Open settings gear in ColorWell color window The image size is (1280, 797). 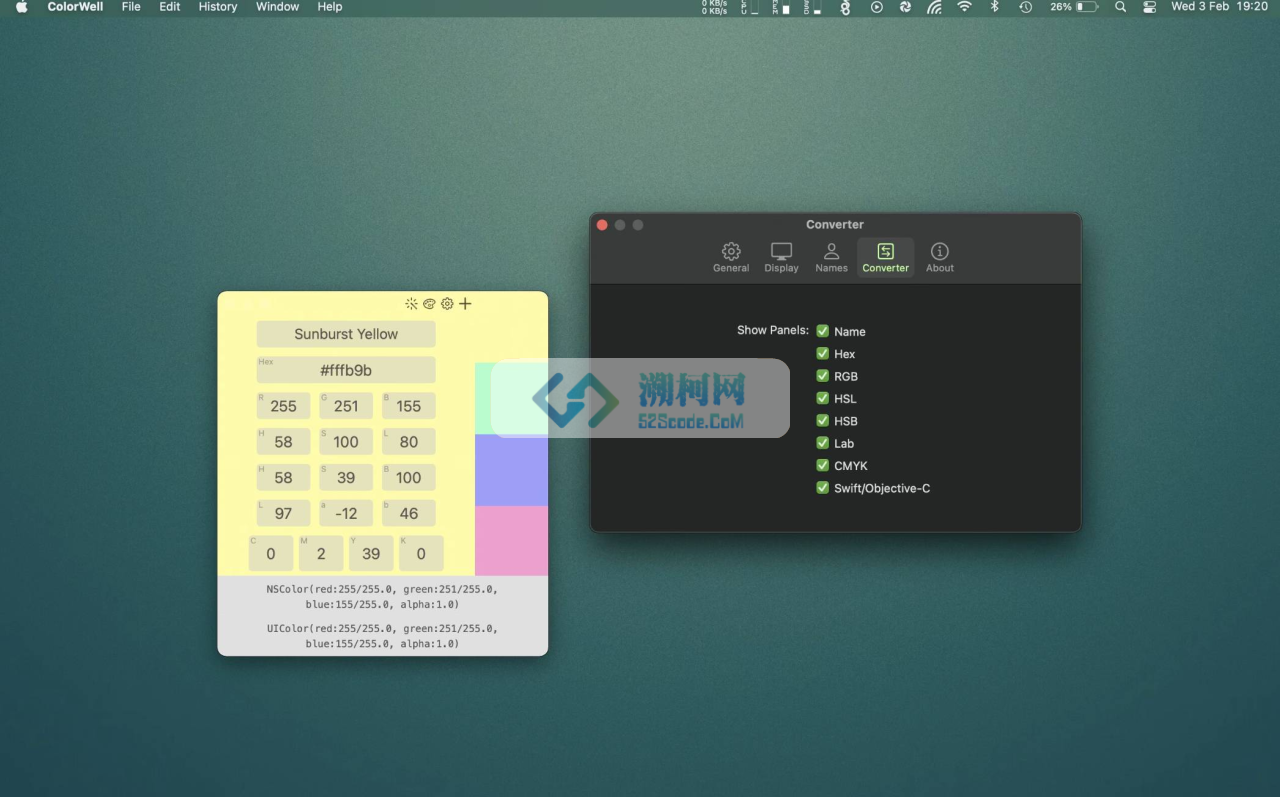click(x=447, y=304)
